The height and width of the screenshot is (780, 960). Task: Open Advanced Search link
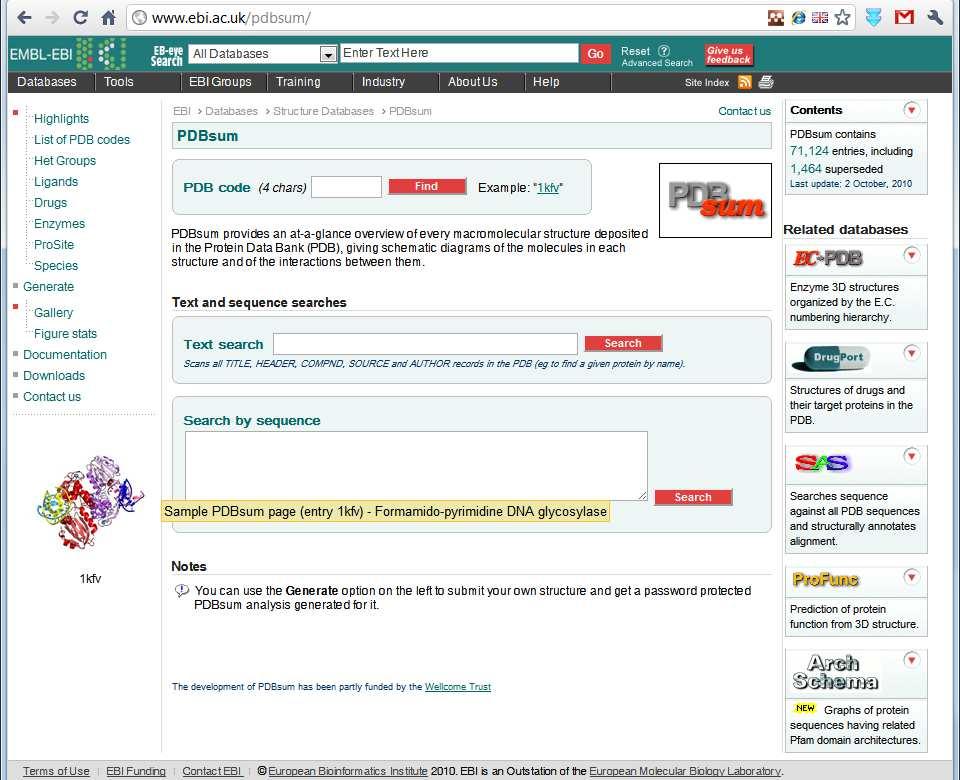[657, 63]
